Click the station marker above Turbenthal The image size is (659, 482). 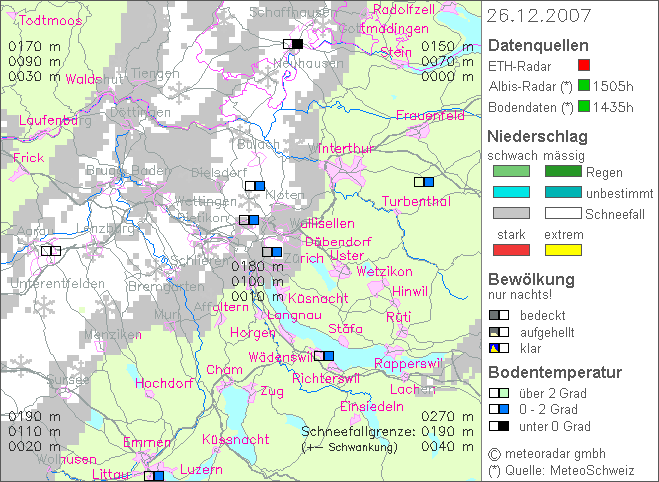[x=424, y=182]
